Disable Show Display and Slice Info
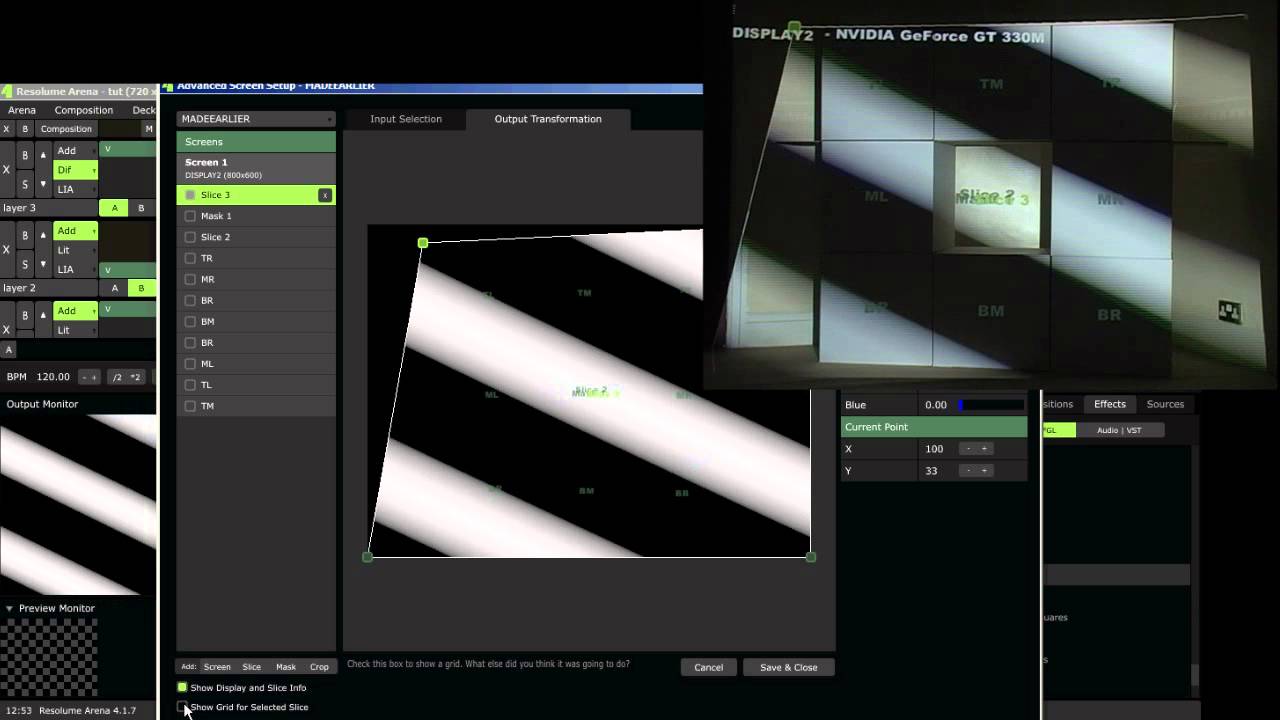The height and width of the screenshot is (720, 1280). click(x=182, y=687)
